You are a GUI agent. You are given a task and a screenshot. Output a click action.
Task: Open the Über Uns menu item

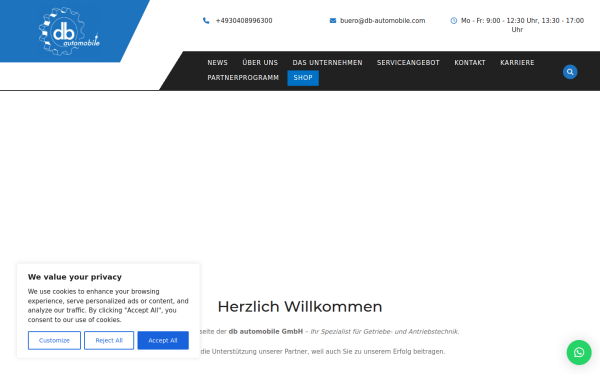point(260,63)
